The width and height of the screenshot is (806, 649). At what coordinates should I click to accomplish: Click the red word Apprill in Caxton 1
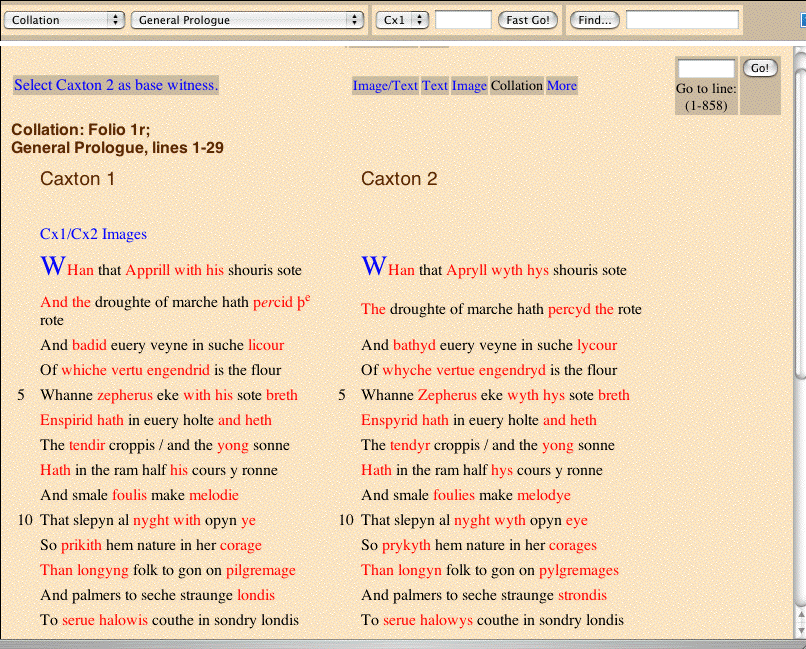pyautogui.click(x=148, y=270)
